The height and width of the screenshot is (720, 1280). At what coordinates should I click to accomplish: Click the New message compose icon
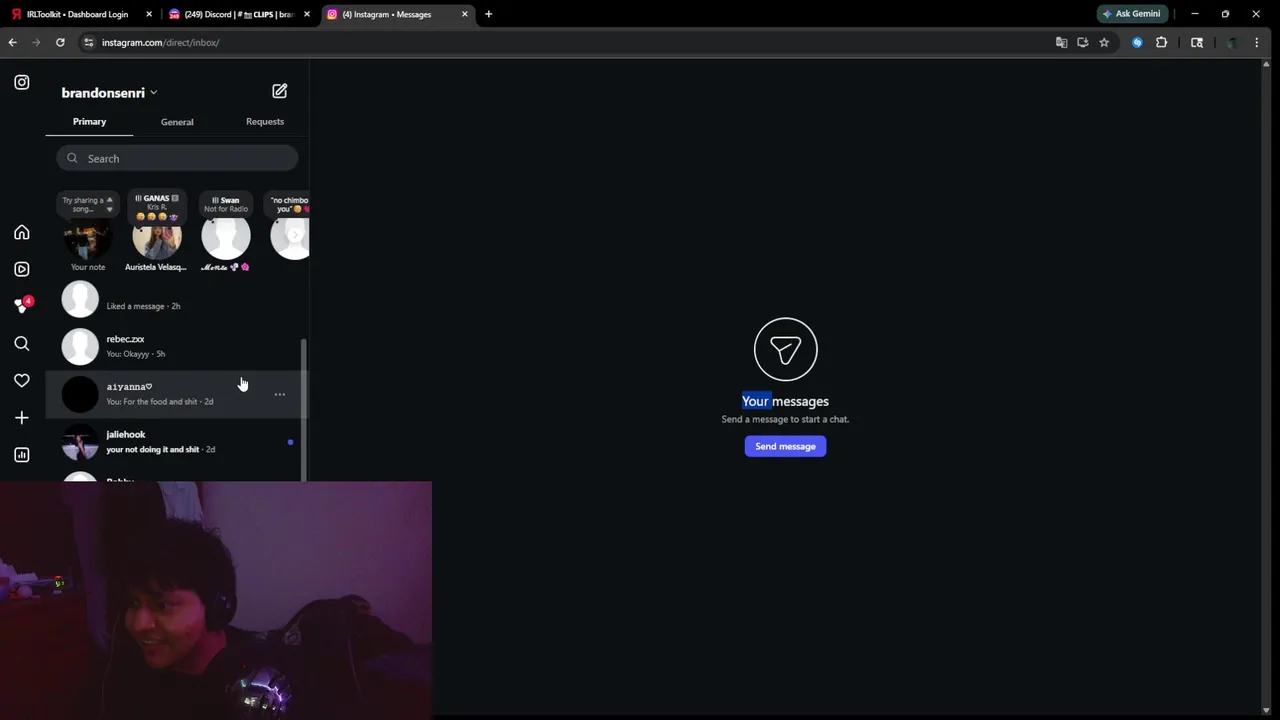pos(280,91)
